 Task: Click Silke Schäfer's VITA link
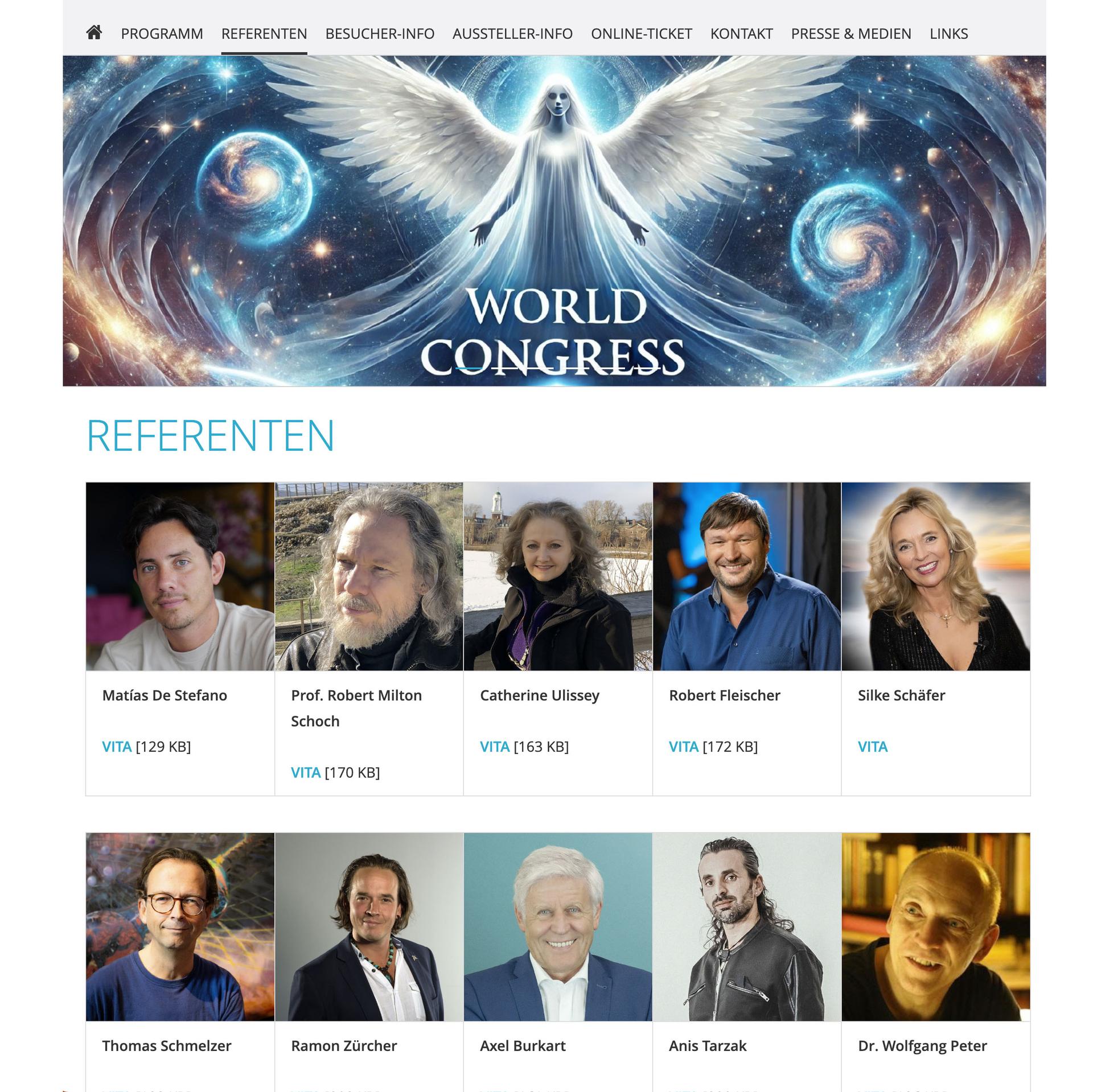pyautogui.click(x=873, y=747)
